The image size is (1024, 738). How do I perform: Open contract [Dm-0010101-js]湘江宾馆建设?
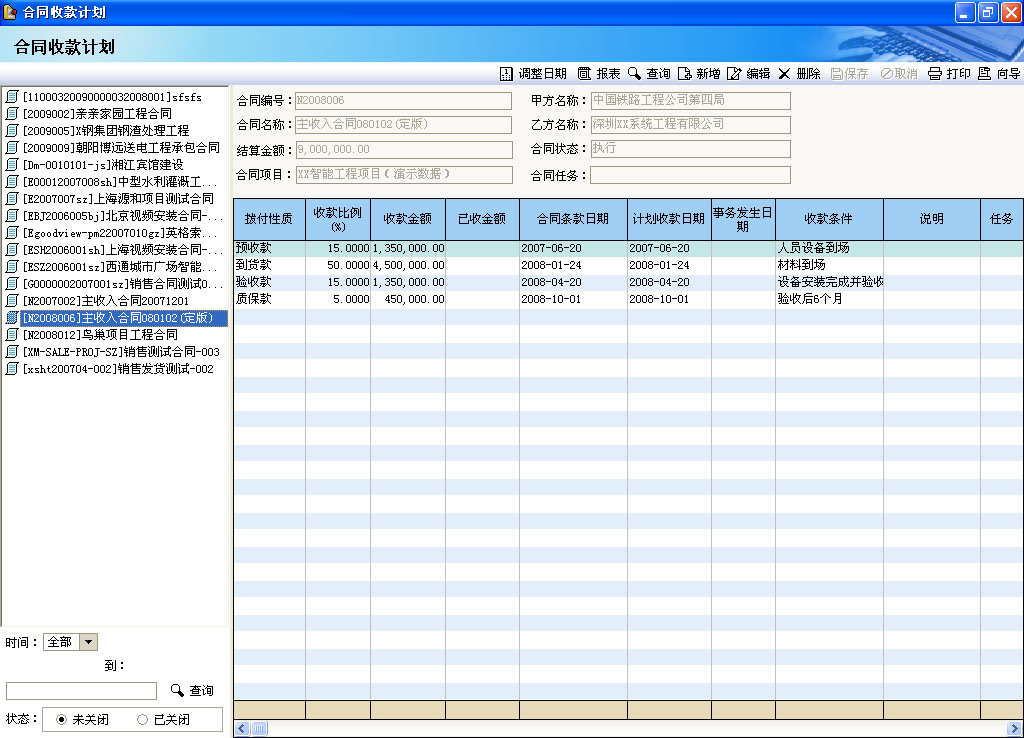(x=103, y=165)
